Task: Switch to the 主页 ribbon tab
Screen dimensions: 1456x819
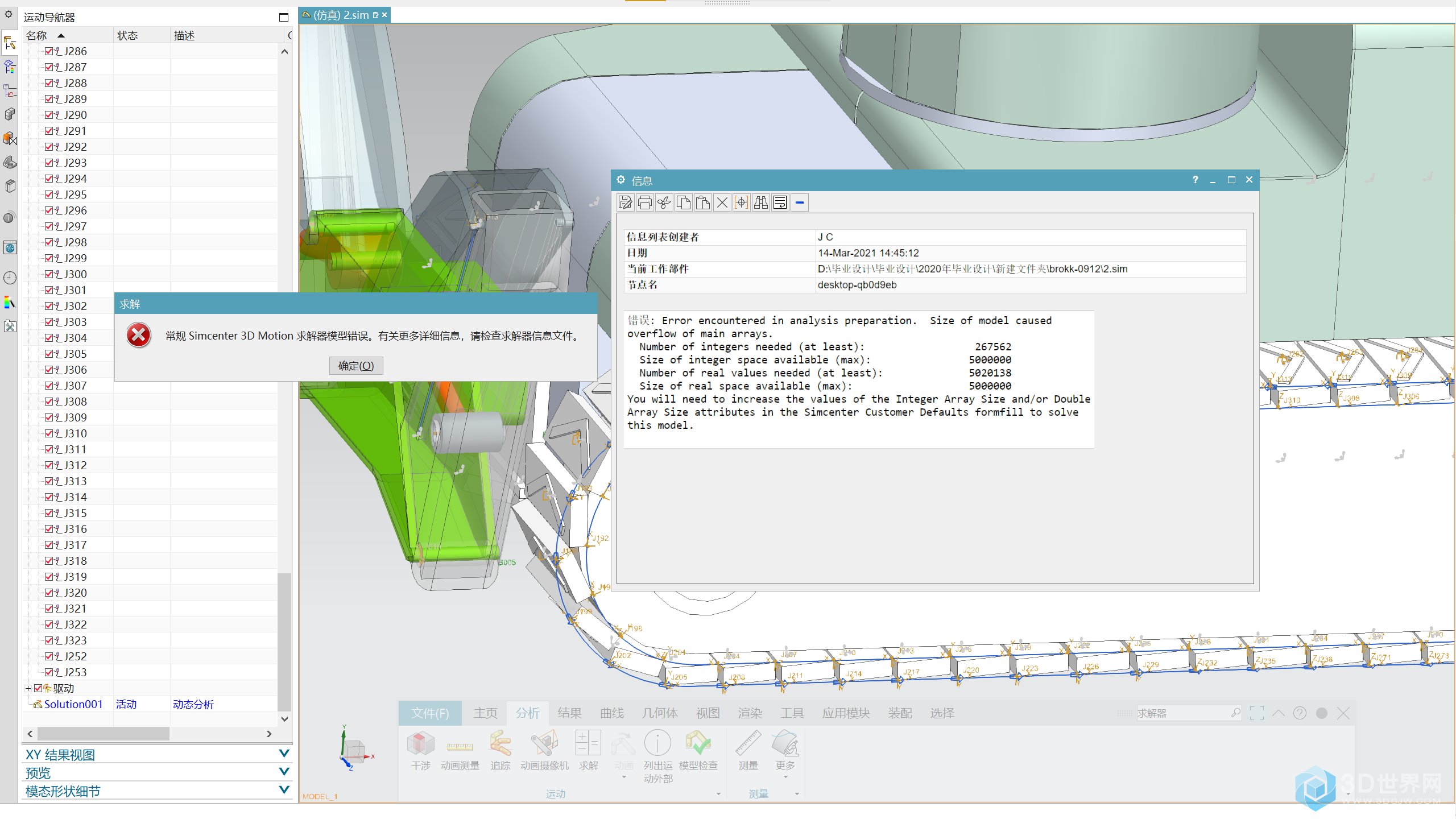Action: pyautogui.click(x=485, y=713)
